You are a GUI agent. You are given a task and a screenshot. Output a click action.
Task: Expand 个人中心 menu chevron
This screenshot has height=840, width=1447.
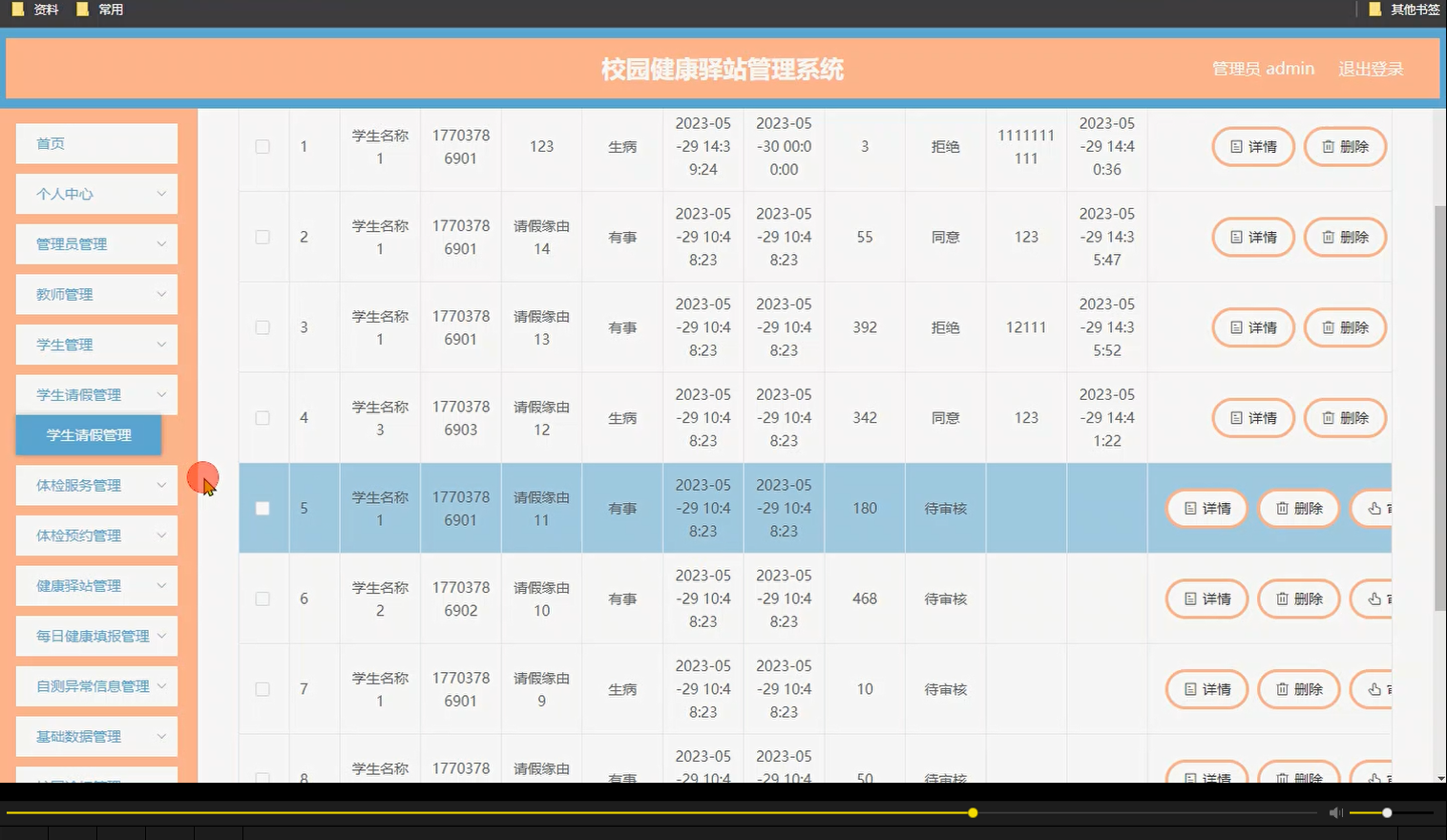point(161,194)
